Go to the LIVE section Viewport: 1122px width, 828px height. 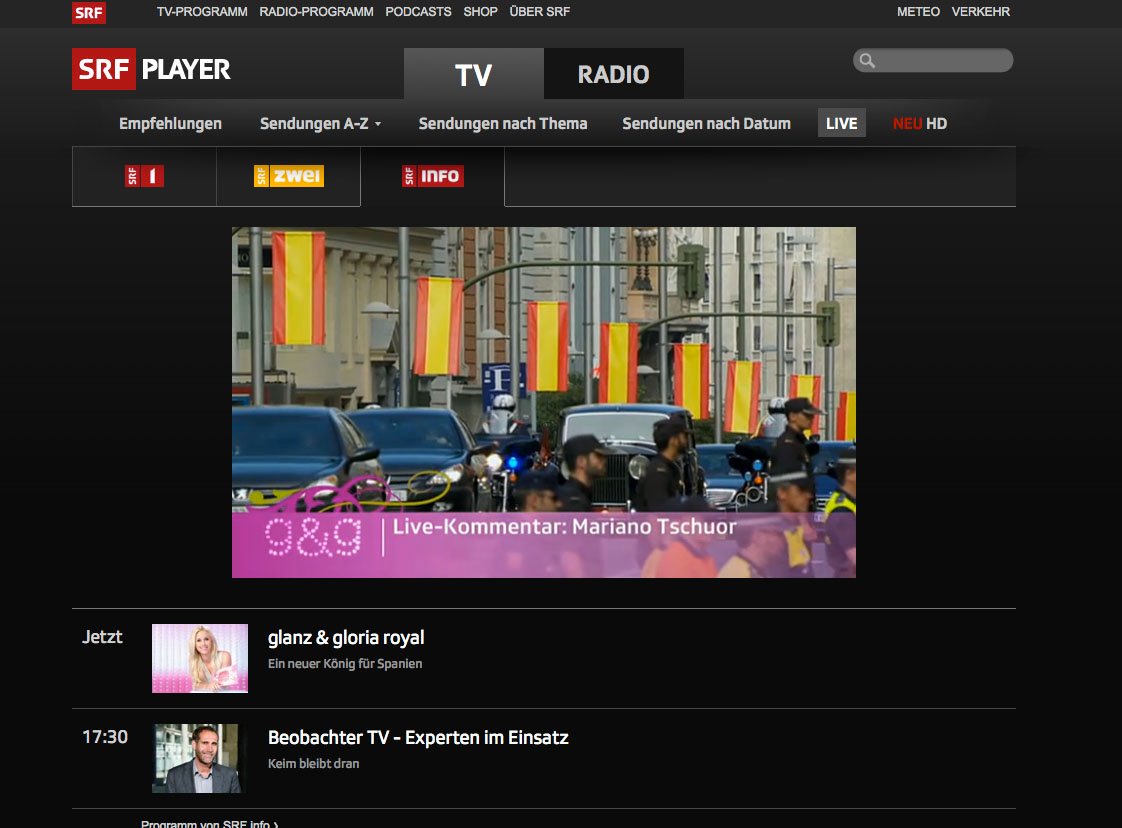[x=842, y=123]
